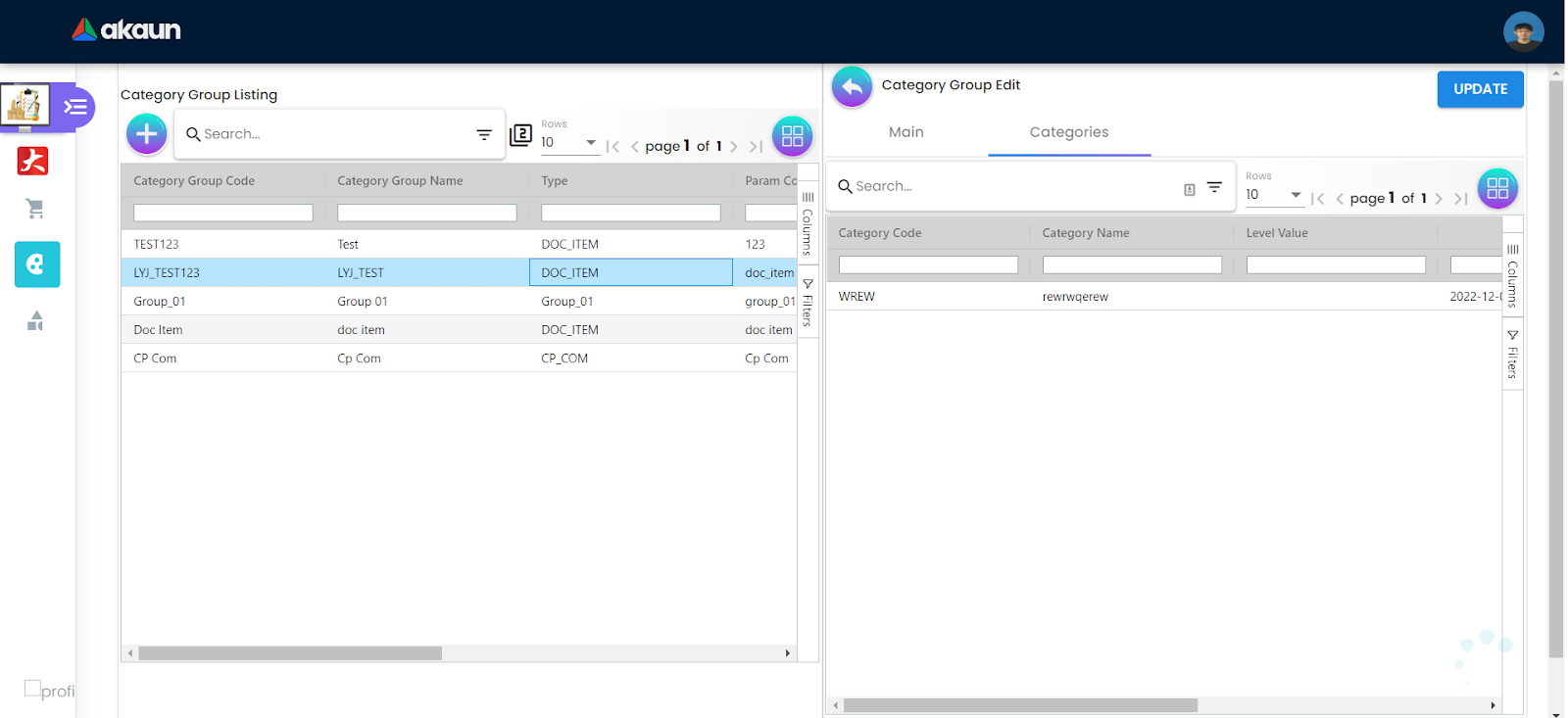Click the back arrow in Category Group Edit
Screen dimensions: 1568x718
[852, 87]
